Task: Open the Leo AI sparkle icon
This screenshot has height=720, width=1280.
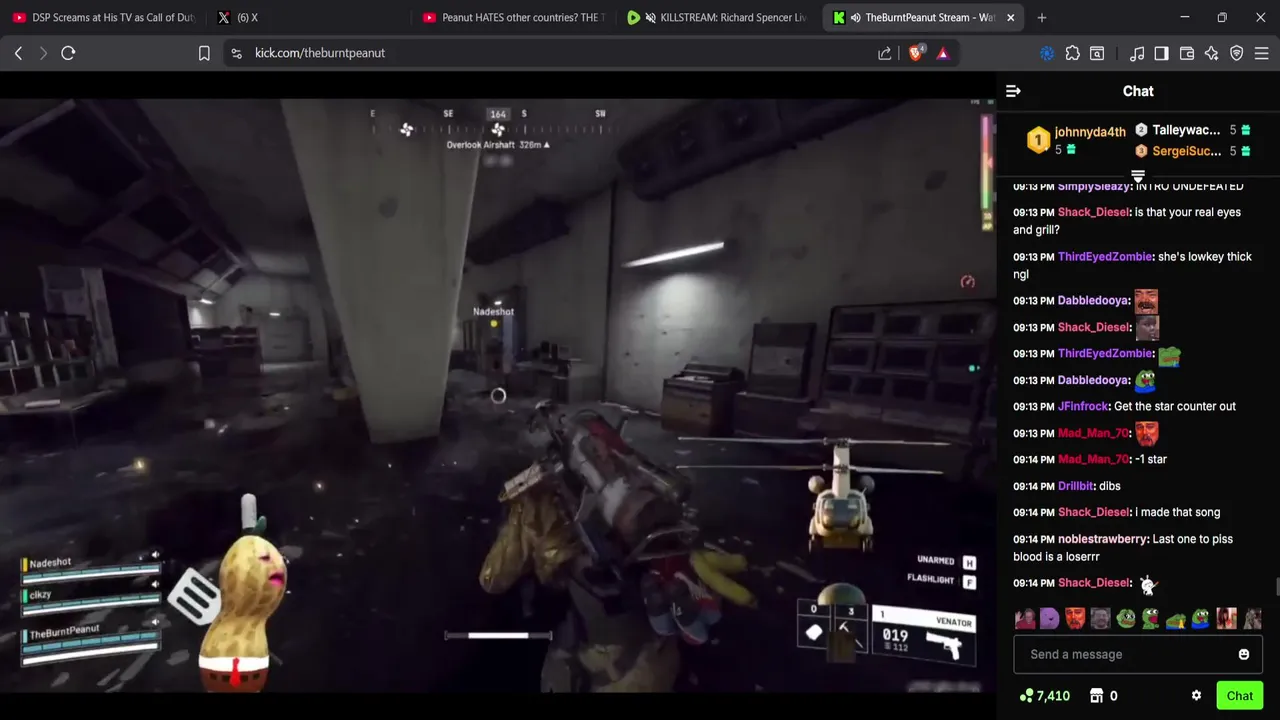Action: [x=1212, y=53]
